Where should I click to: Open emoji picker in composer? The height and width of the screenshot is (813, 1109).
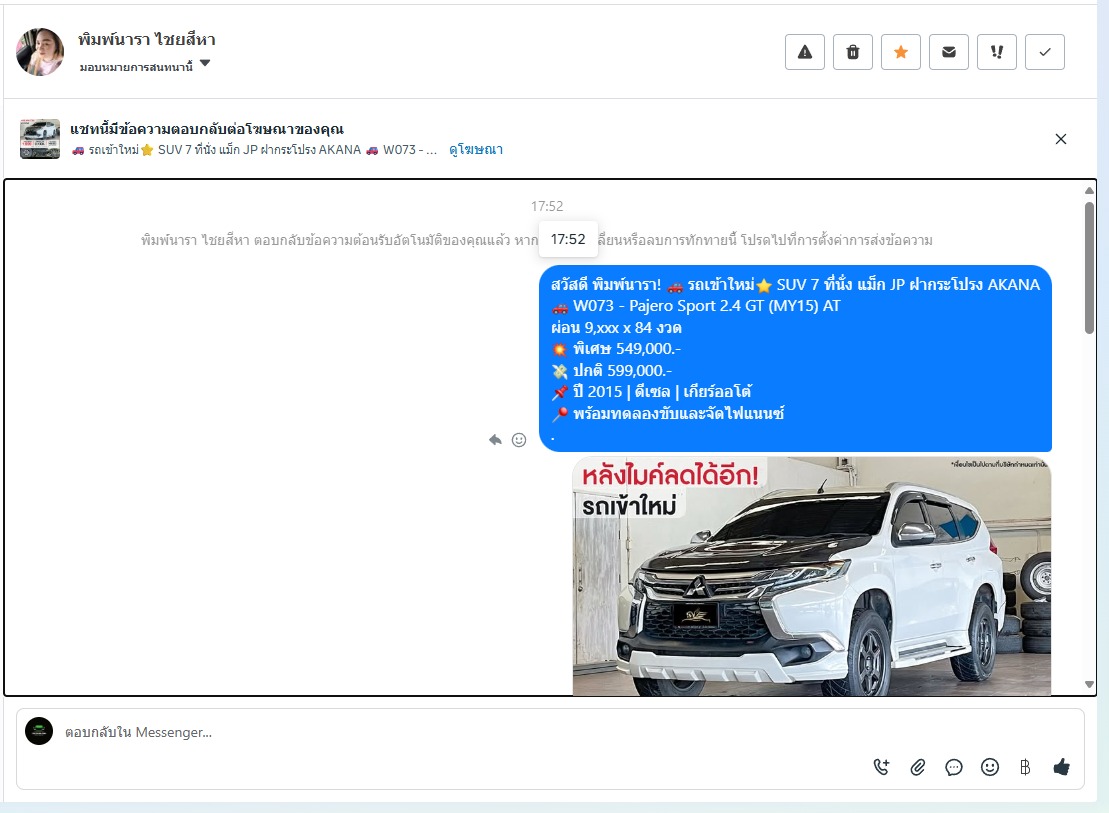pyautogui.click(x=989, y=767)
